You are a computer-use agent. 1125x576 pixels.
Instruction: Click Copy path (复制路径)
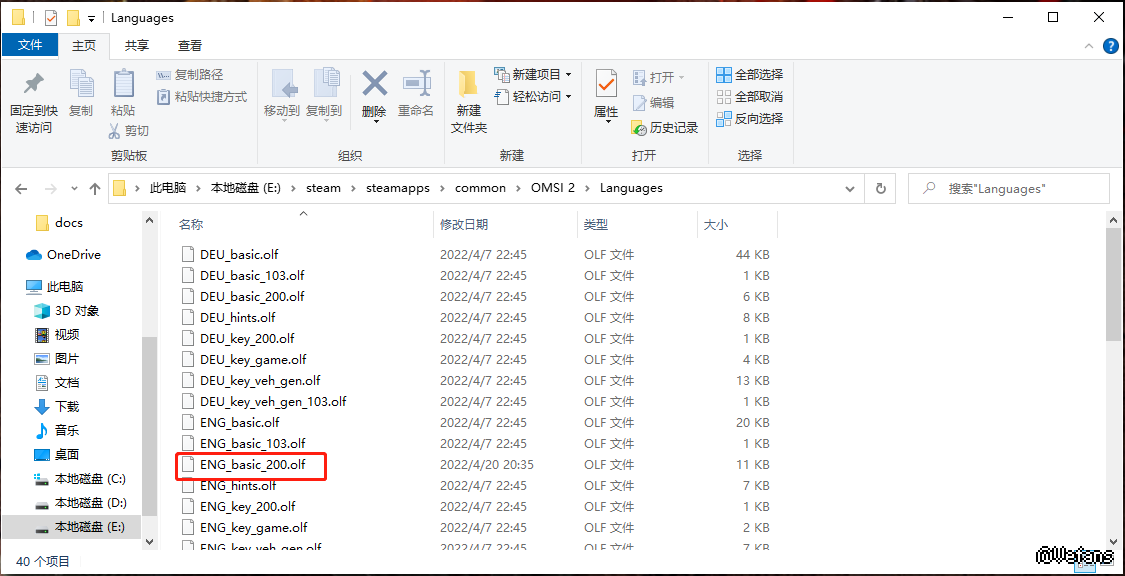click(x=190, y=75)
